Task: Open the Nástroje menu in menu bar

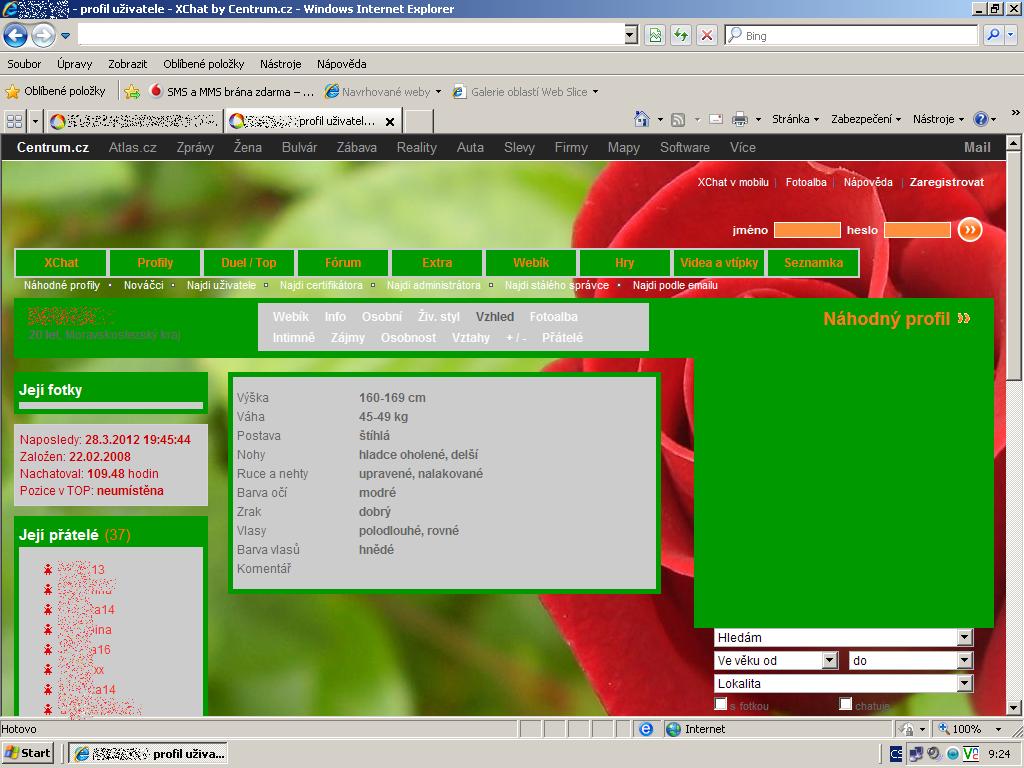Action: click(280, 64)
